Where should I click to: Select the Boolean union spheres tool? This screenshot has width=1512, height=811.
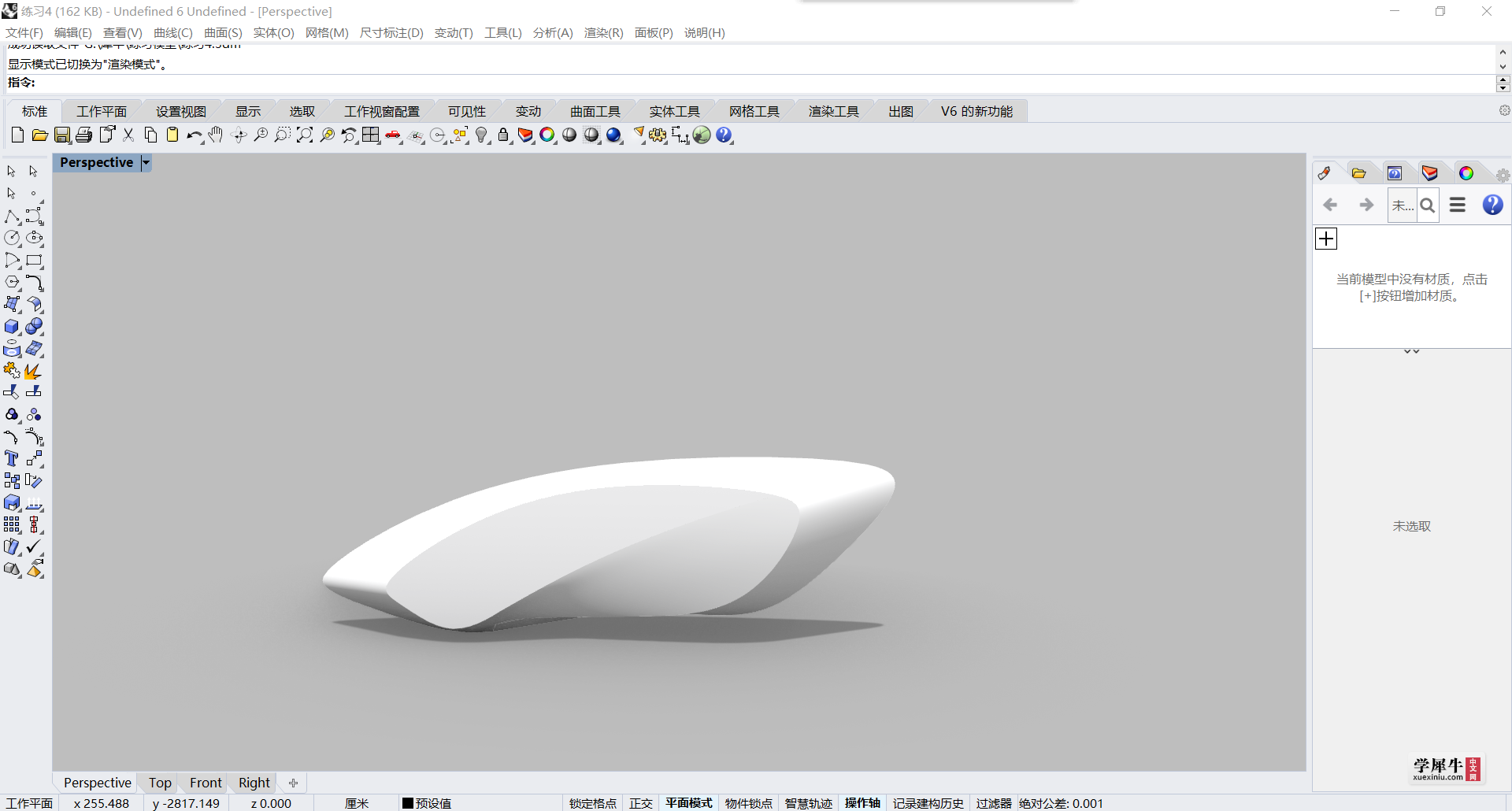click(34, 326)
